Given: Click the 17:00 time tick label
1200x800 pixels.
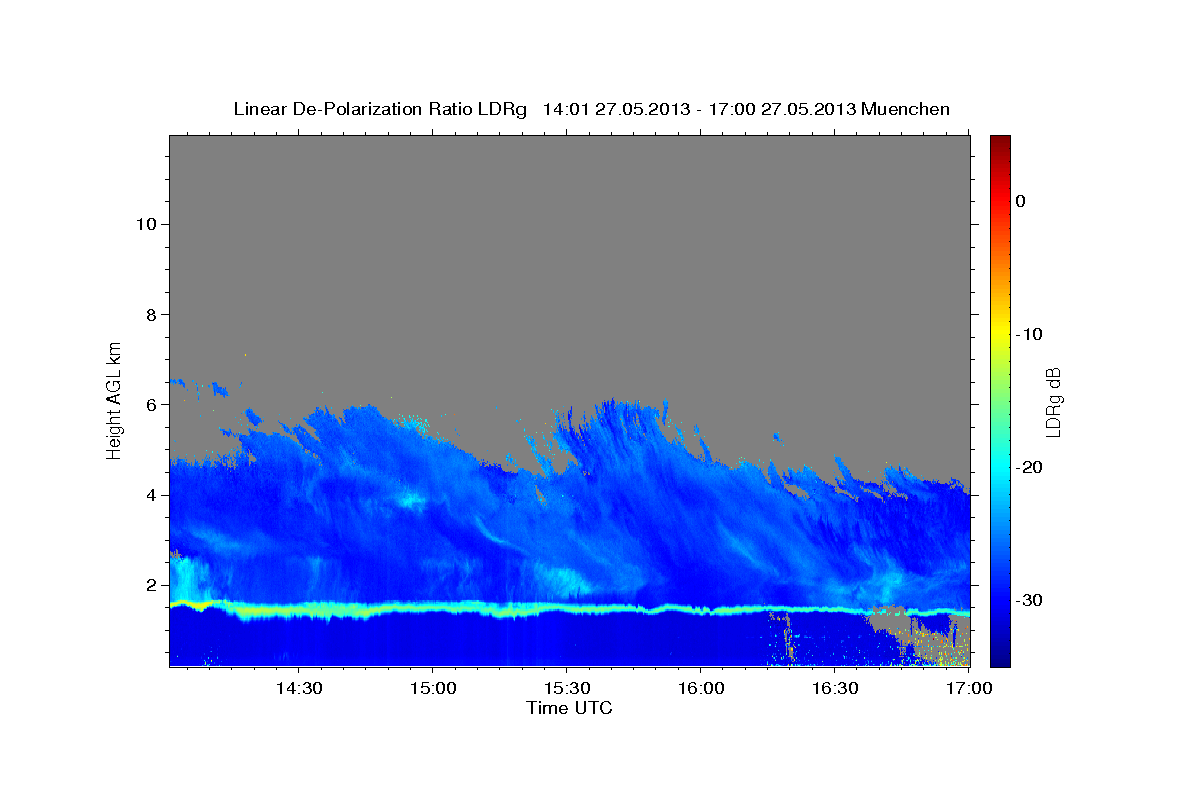Looking at the screenshot, I should coord(968,689).
